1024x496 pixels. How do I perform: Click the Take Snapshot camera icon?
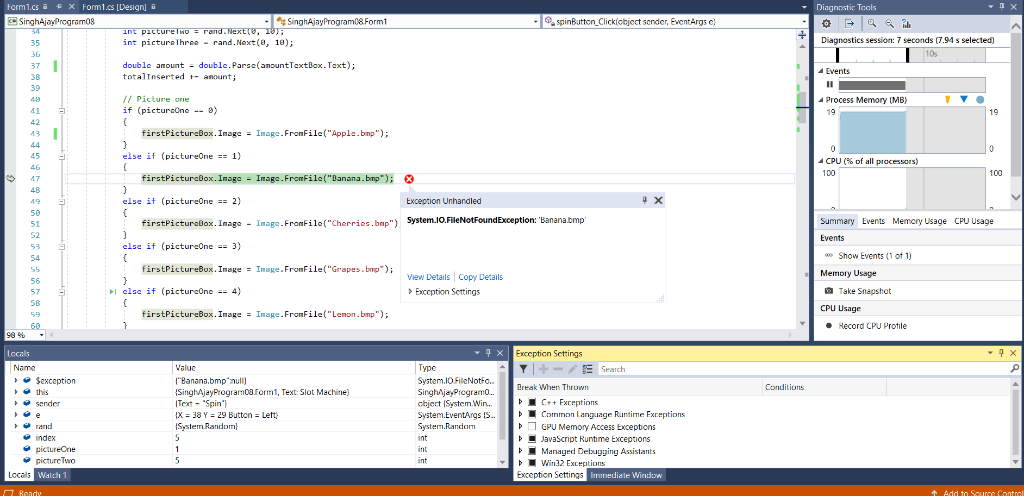(829, 291)
